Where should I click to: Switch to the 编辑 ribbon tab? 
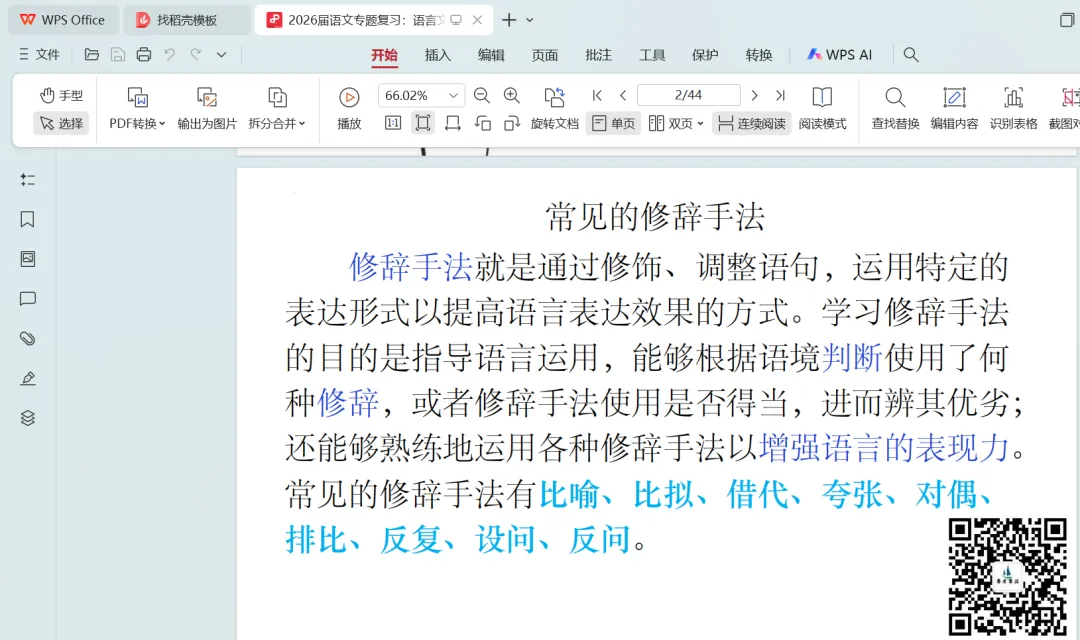click(491, 55)
